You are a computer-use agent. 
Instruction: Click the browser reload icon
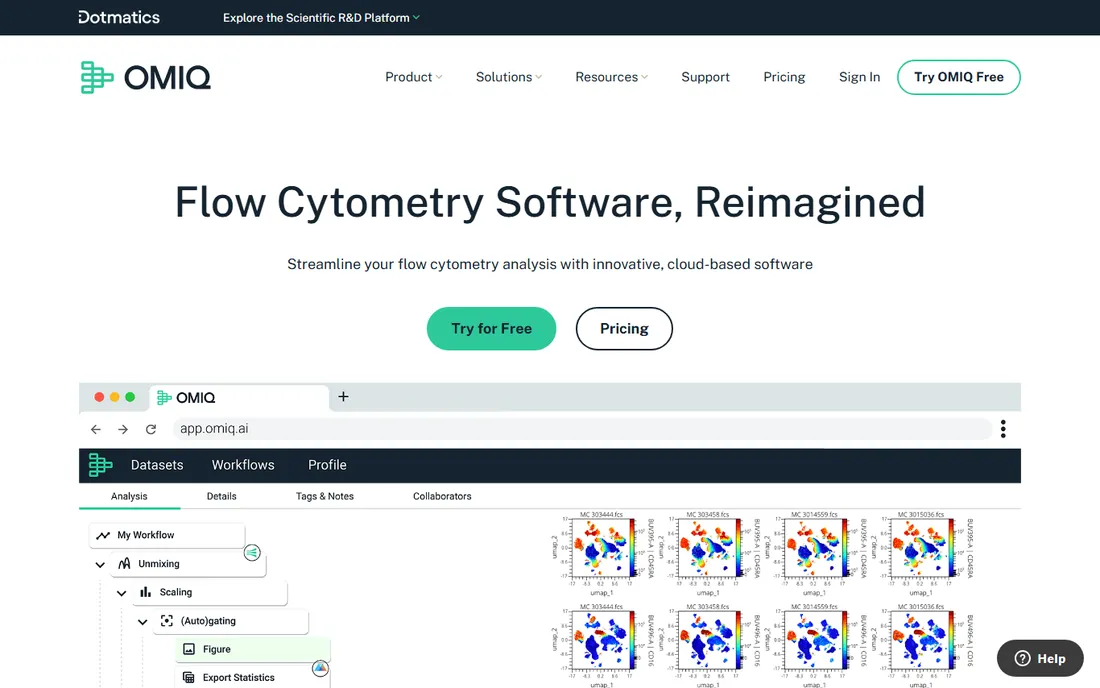click(x=151, y=429)
